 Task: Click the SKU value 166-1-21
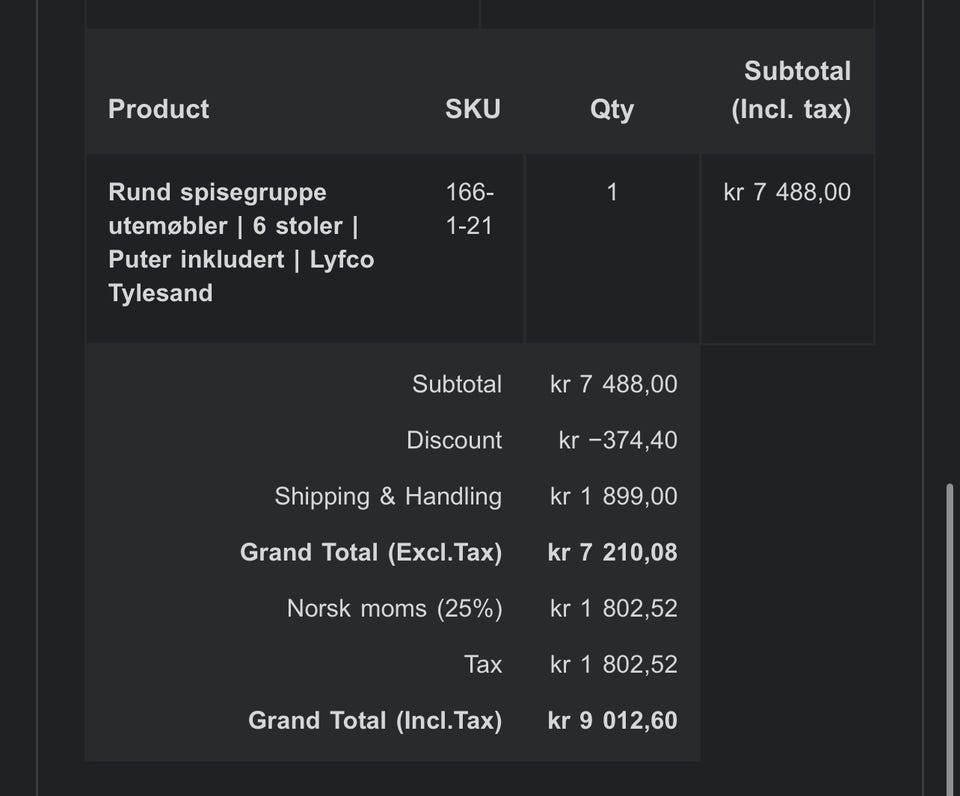tap(469, 208)
